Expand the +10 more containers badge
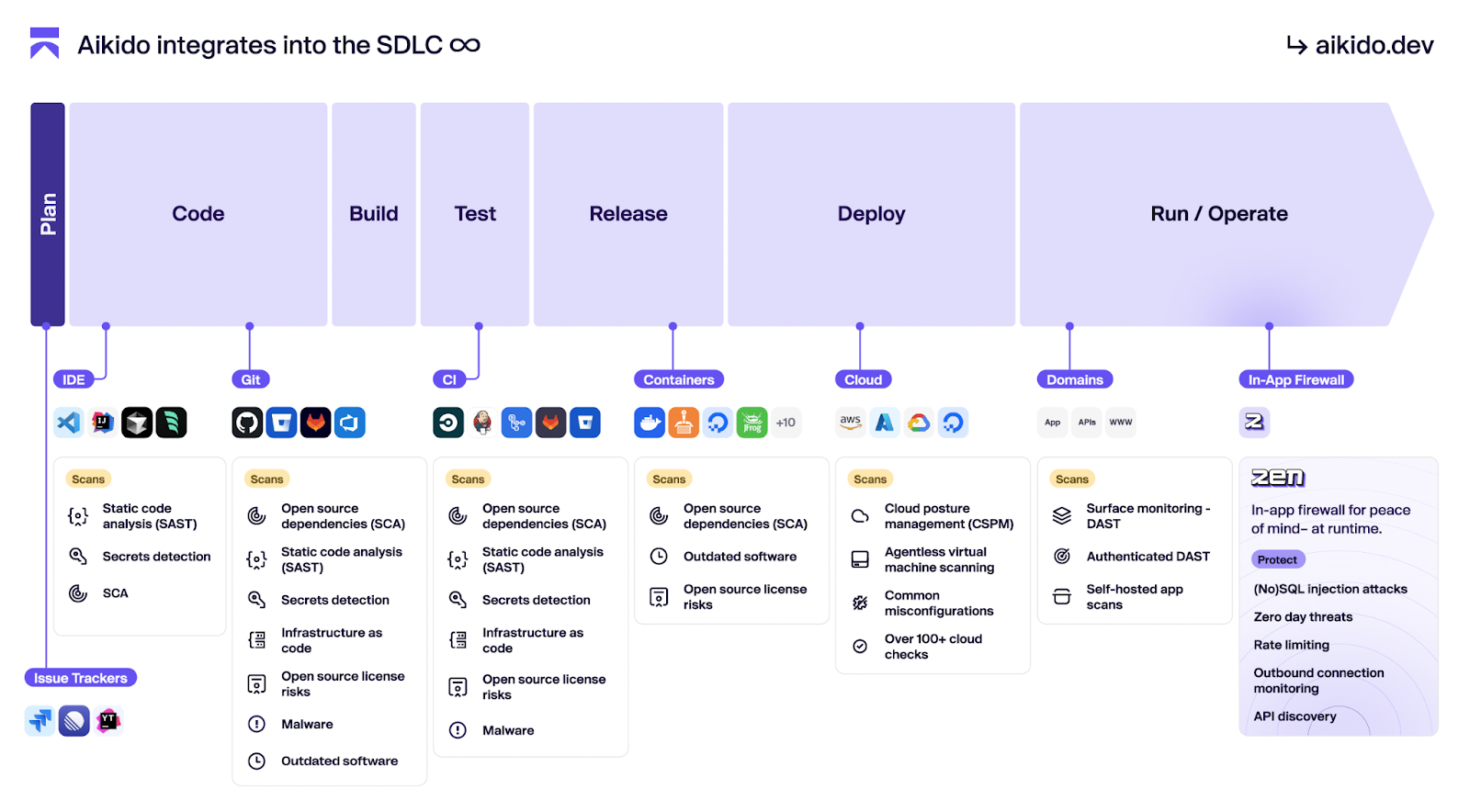This screenshot has width=1470, height=812. pyautogui.click(x=786, y=423)
